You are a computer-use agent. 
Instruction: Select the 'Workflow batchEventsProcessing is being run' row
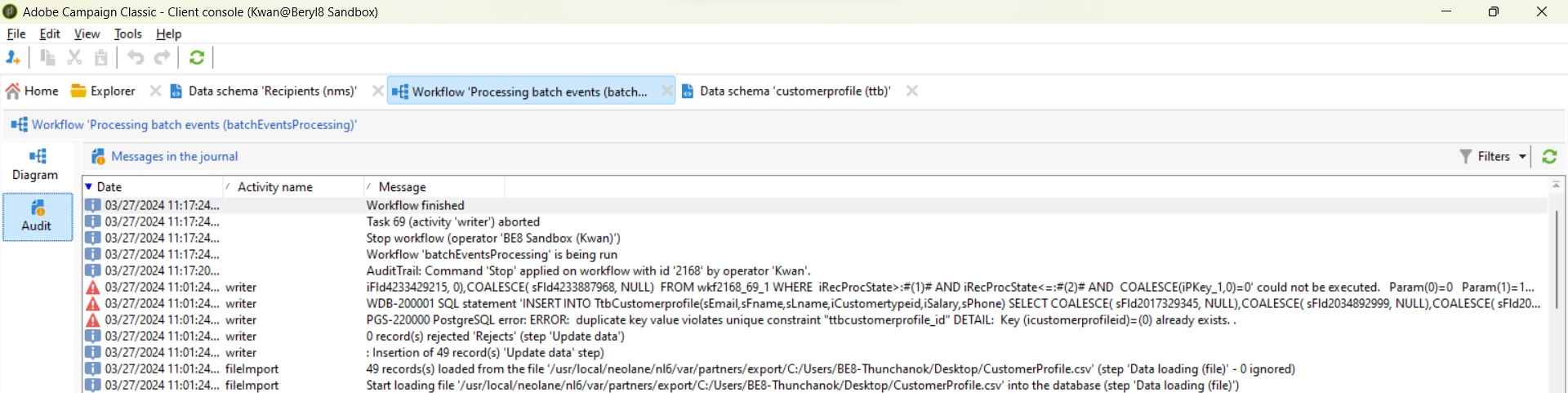pyautogui.click(x=815, y=254)
